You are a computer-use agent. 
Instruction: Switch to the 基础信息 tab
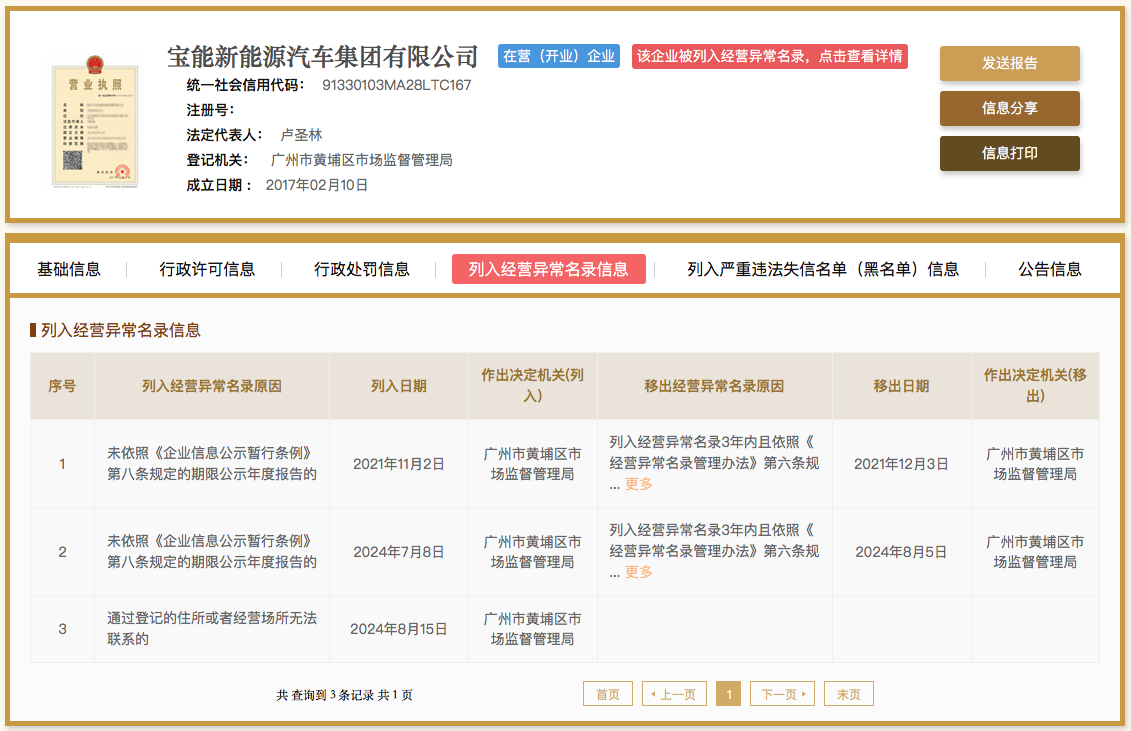click(x=69, y=269)
